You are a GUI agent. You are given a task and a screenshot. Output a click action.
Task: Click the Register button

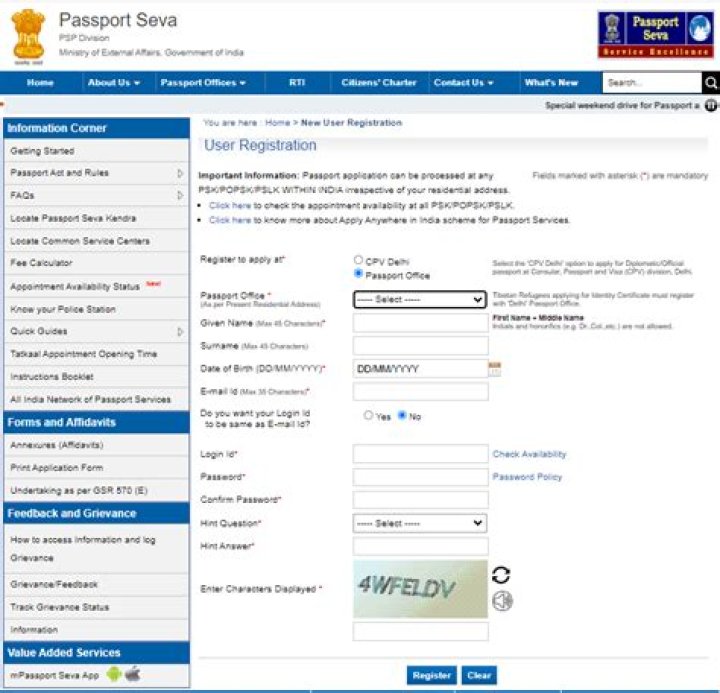[x=432, y=676]
